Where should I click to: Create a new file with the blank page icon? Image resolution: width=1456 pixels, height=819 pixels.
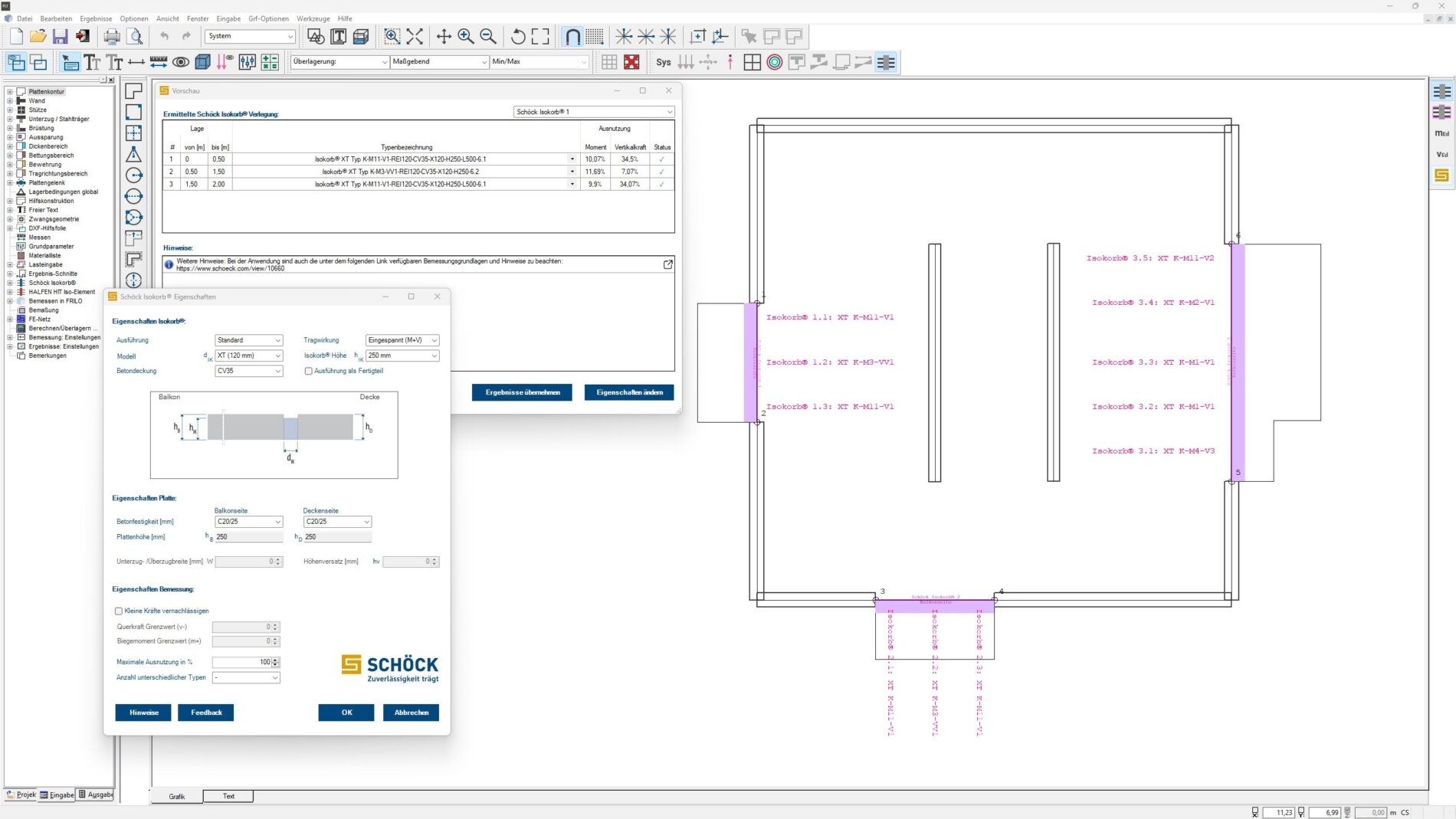16,36
